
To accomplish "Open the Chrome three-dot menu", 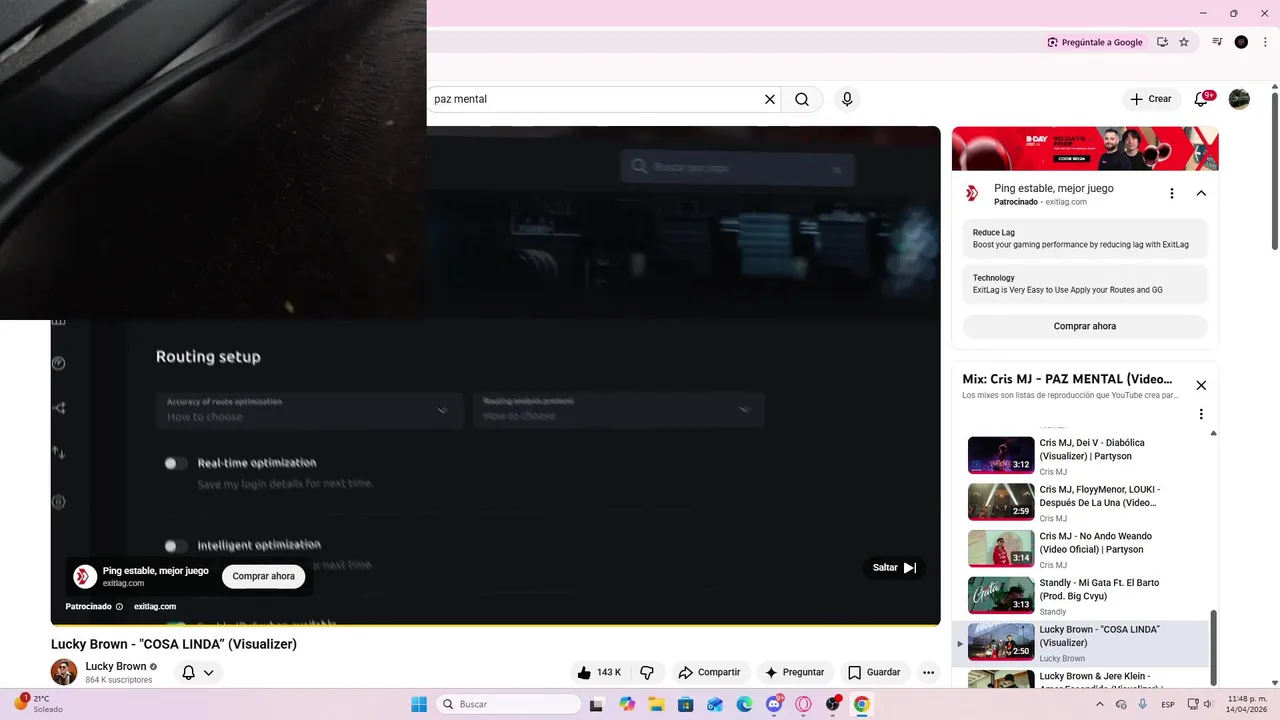I will pos(1266,42).
